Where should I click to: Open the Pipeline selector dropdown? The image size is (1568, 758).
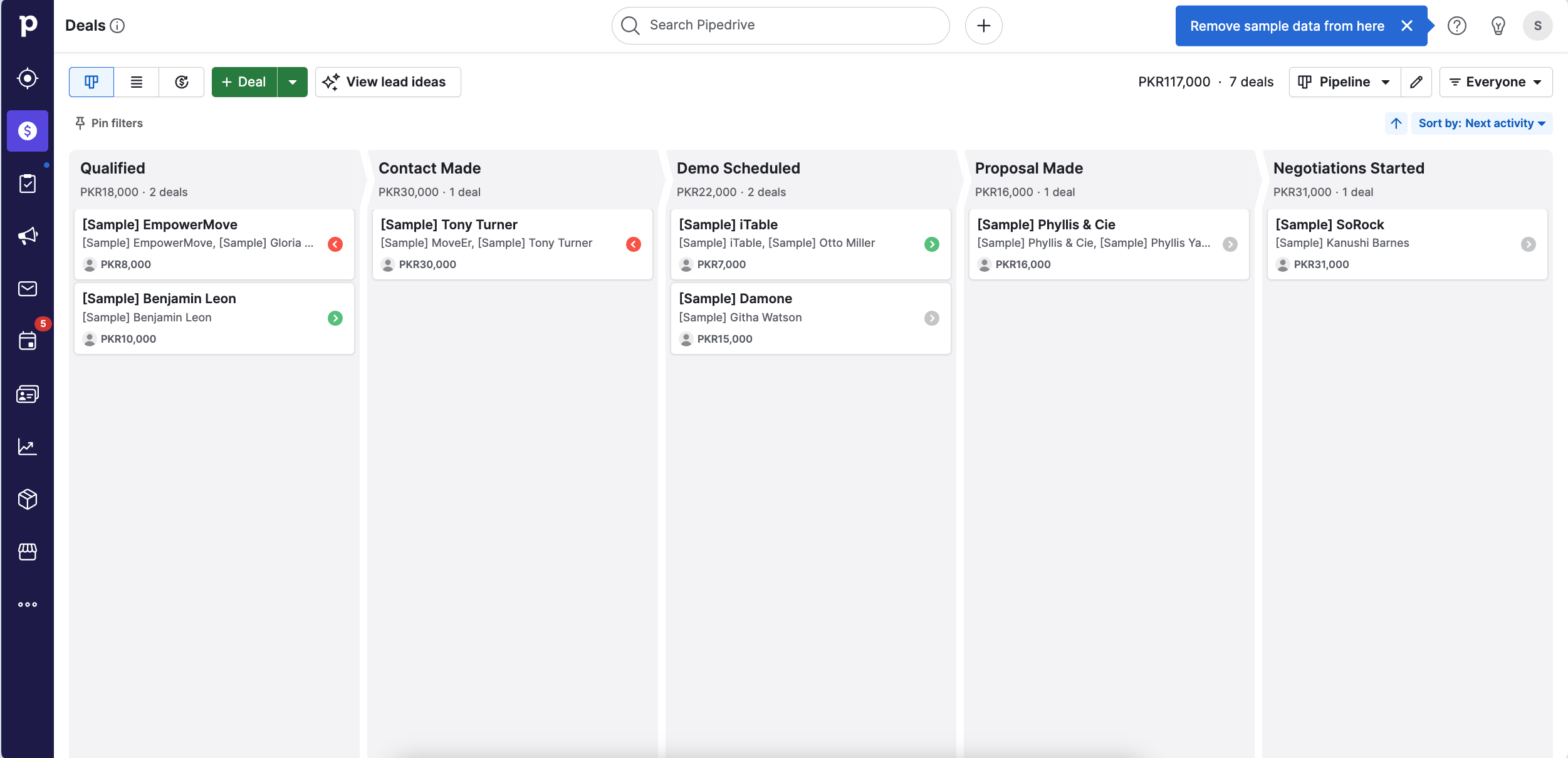coord(1345,82)
